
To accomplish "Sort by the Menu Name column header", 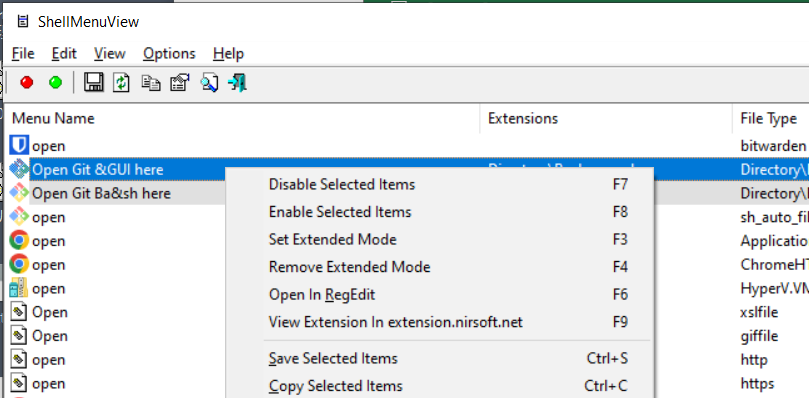I will [242, 119].
